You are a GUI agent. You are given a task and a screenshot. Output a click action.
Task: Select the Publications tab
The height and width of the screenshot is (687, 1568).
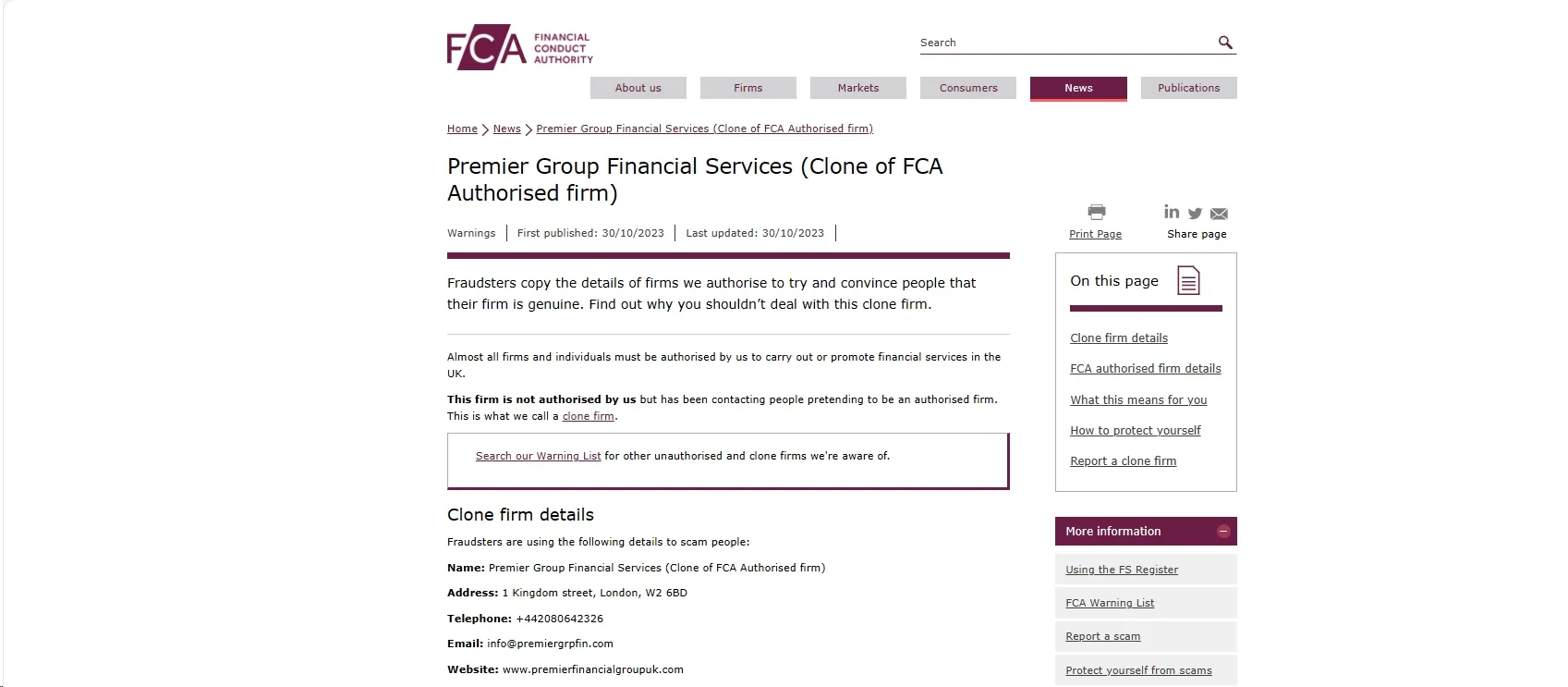point(1189,88)
